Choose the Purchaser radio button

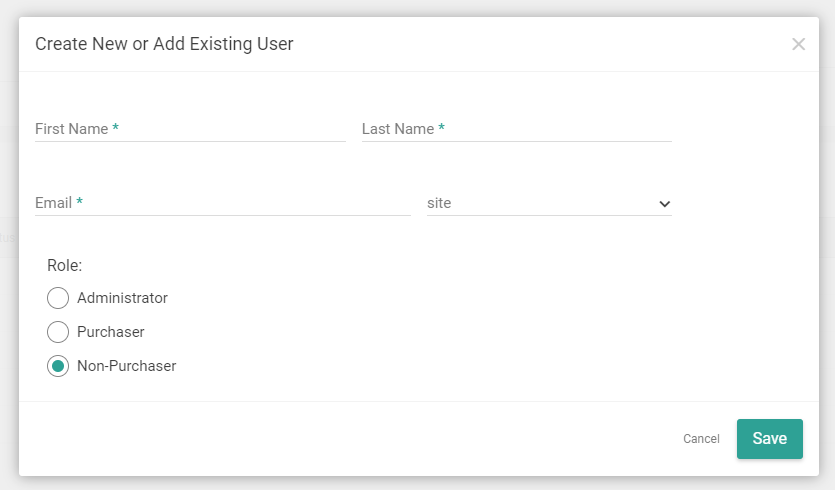coord(58,332)
